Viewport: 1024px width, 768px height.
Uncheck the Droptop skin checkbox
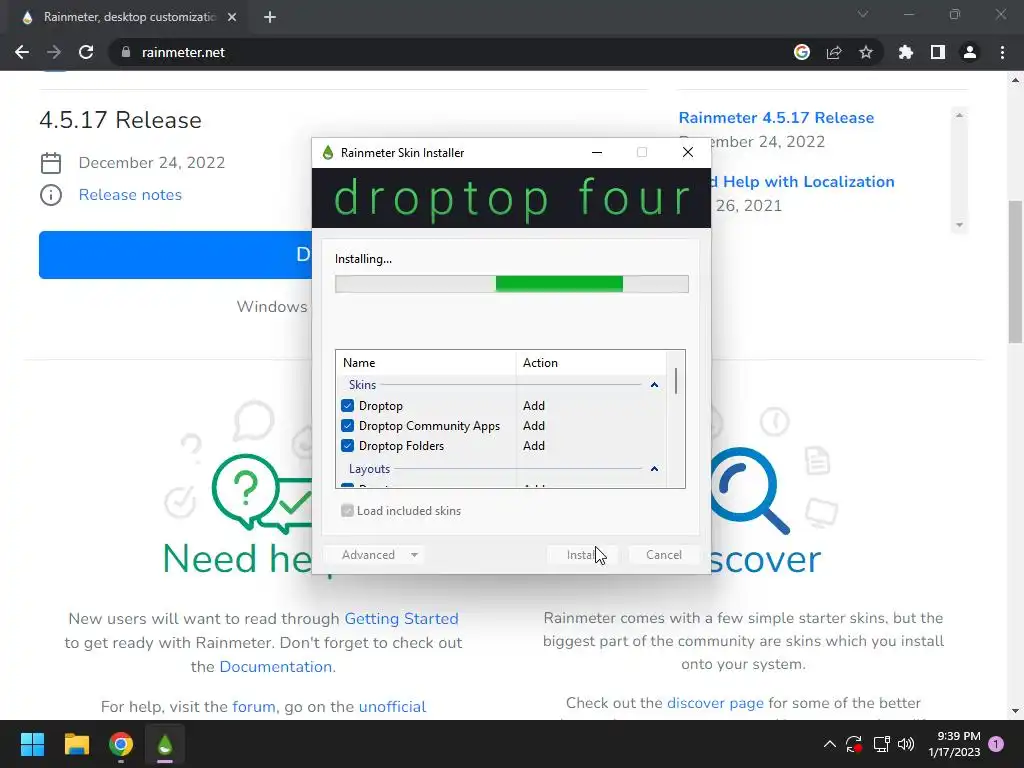(x=347, y=406)
